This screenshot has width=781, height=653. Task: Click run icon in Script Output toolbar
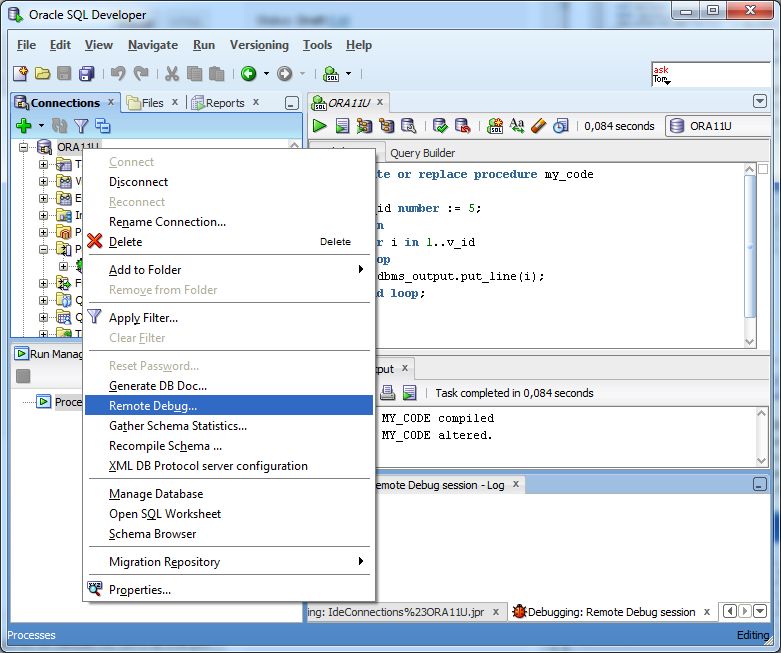[409, 393]
